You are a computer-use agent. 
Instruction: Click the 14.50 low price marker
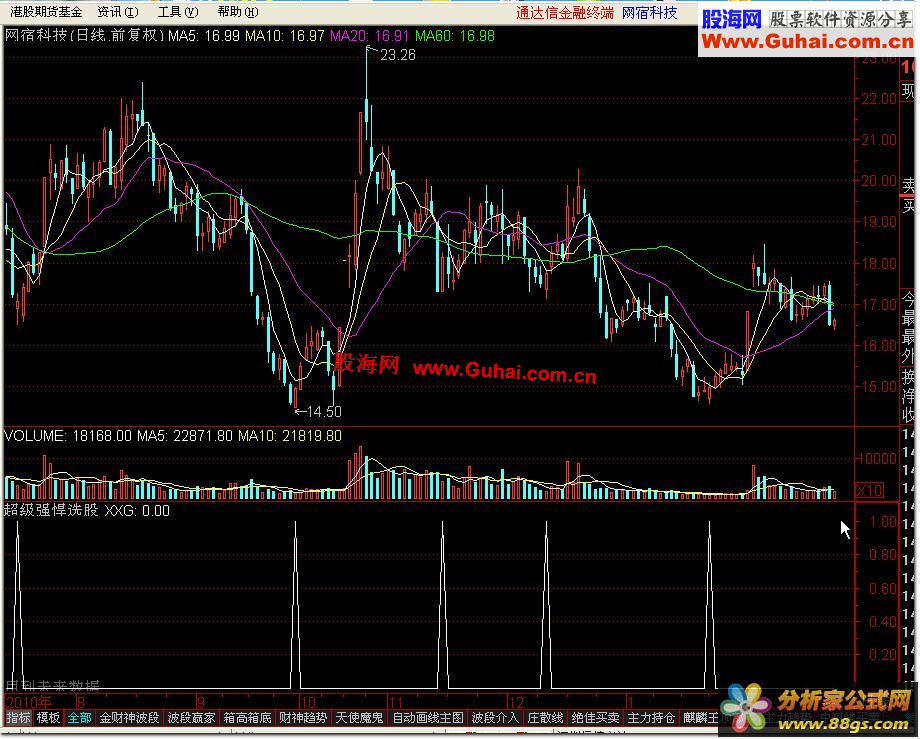pyautogui.click(x=324, y=412)
